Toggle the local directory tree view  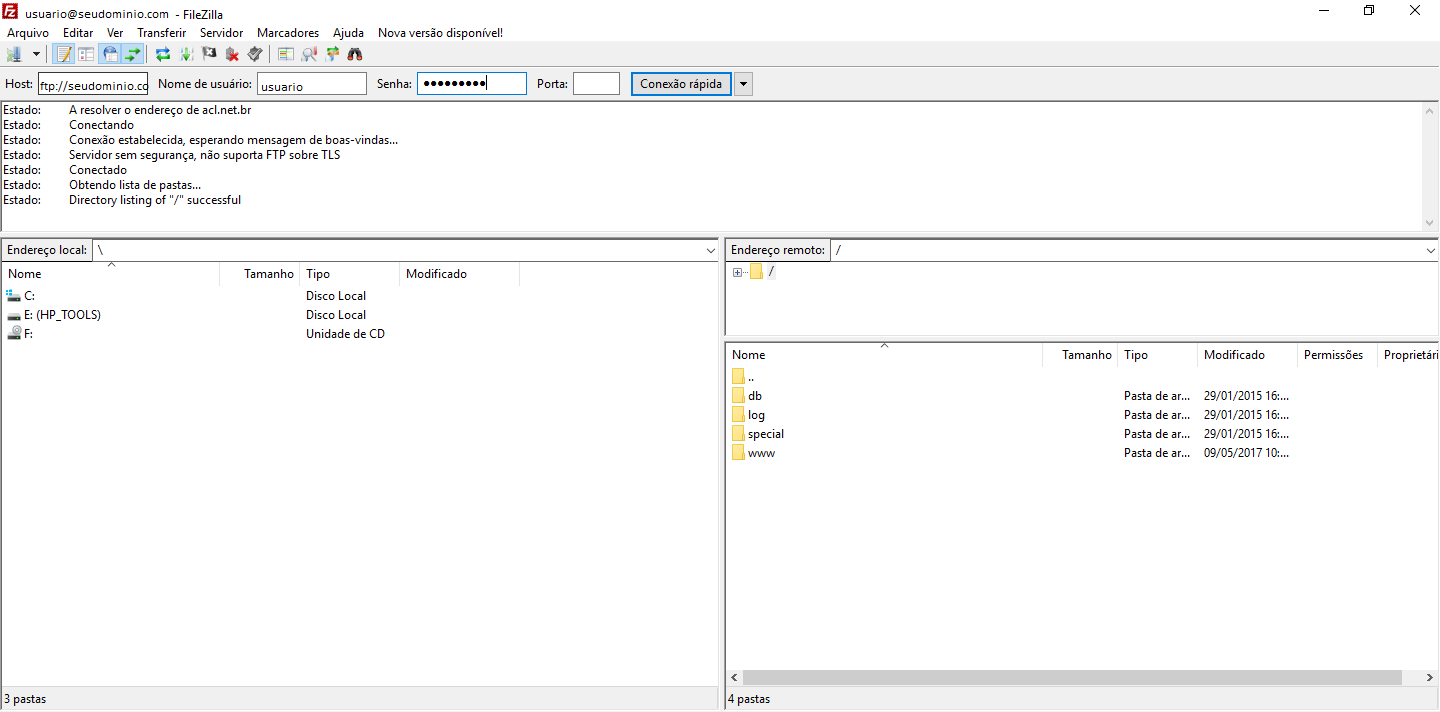[87, 54]
